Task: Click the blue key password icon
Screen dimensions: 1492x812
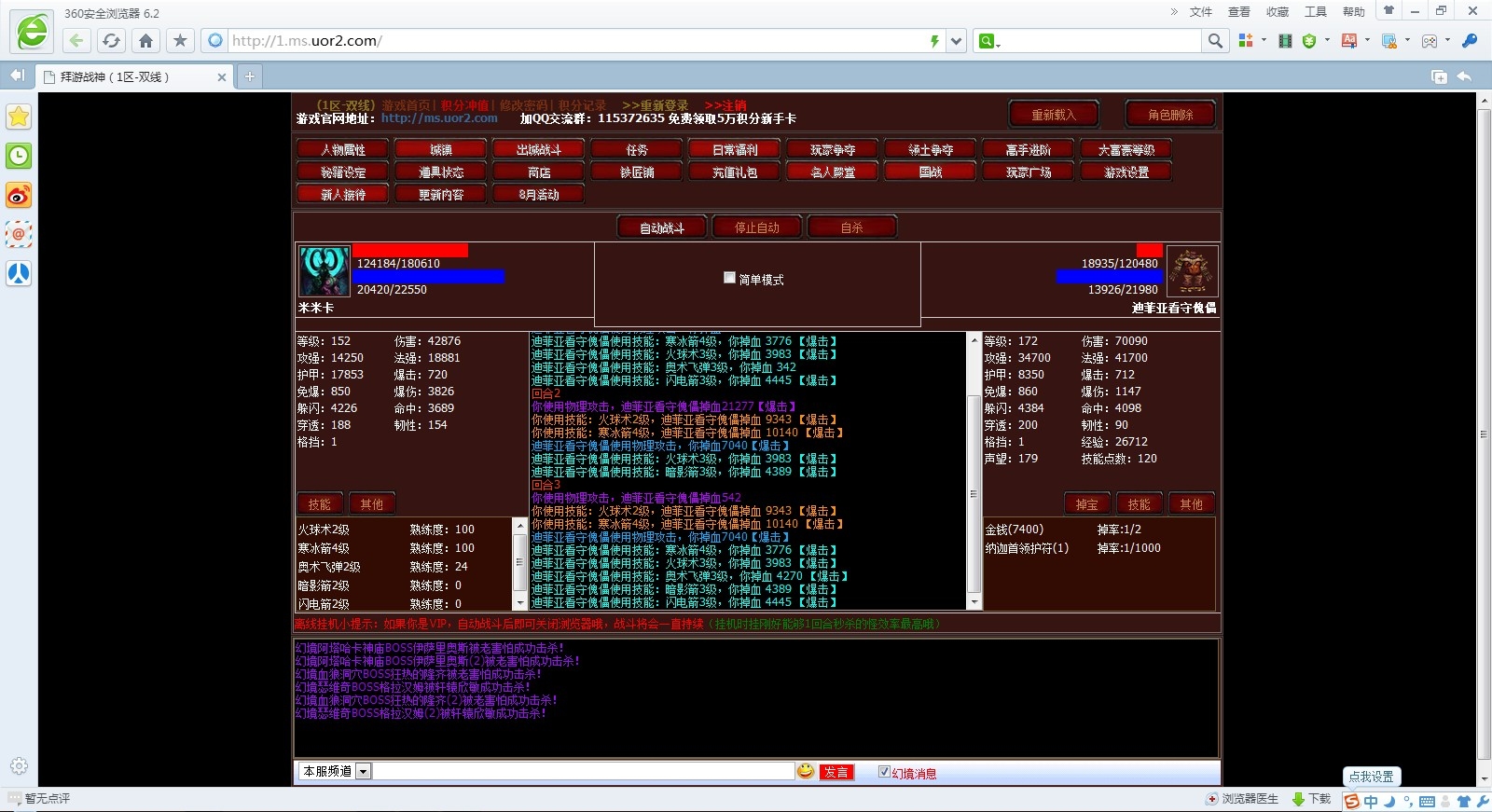Action: pos(1470,41)
